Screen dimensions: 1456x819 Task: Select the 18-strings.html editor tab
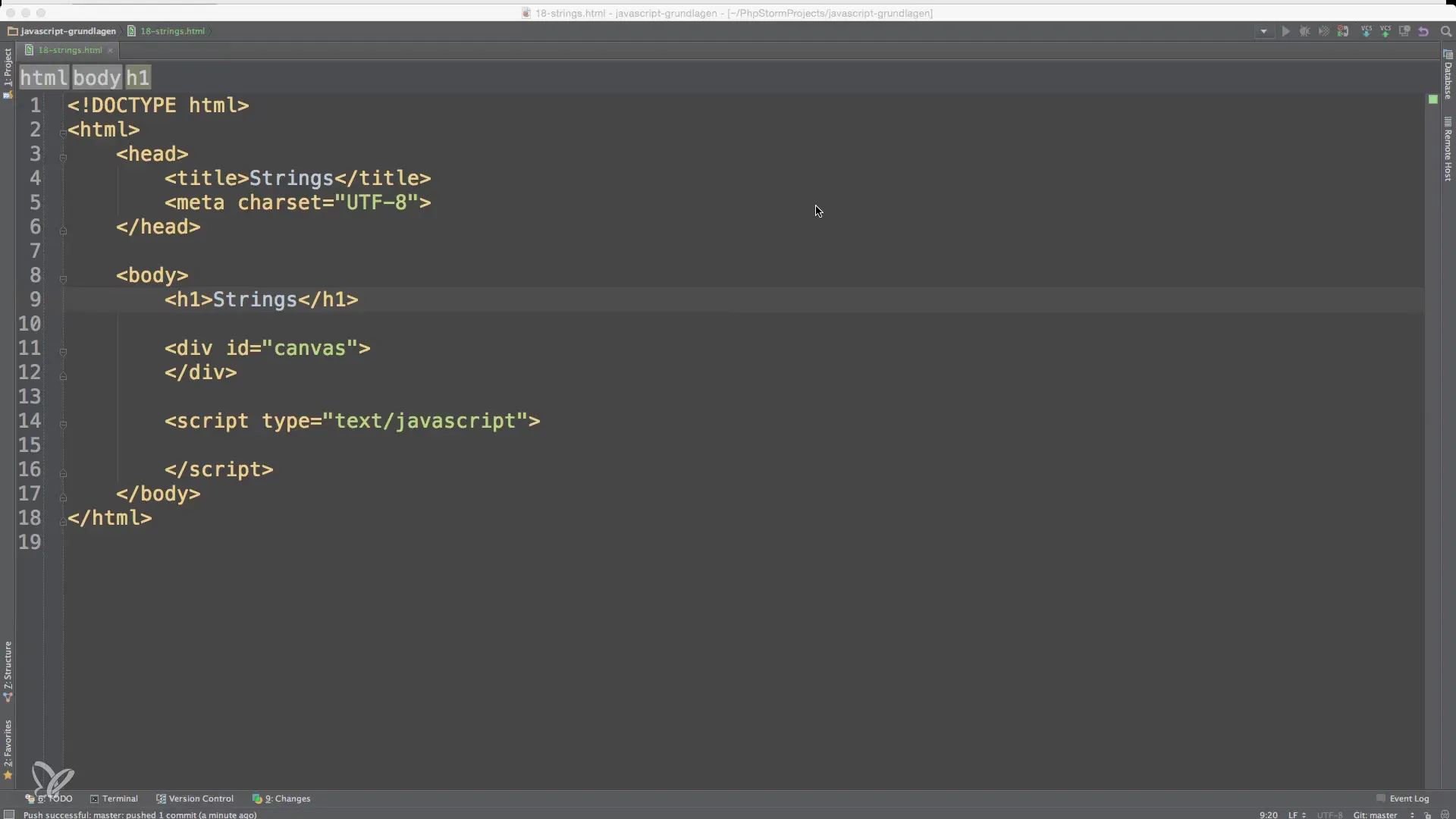pyautogui.click(x=69, y=50)
